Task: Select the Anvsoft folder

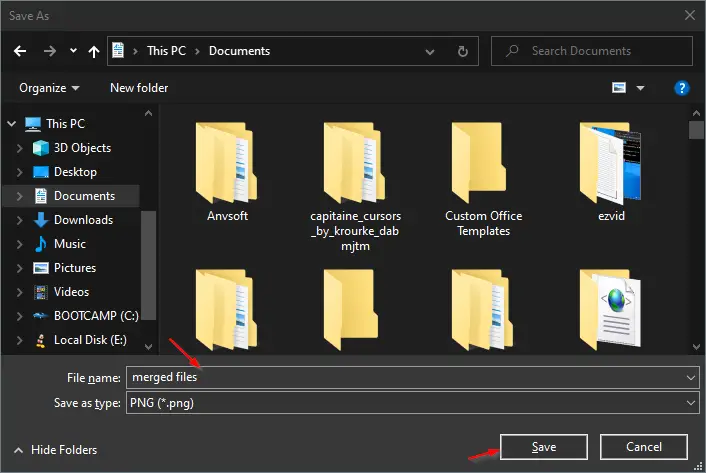Action: tap(227, 171)
